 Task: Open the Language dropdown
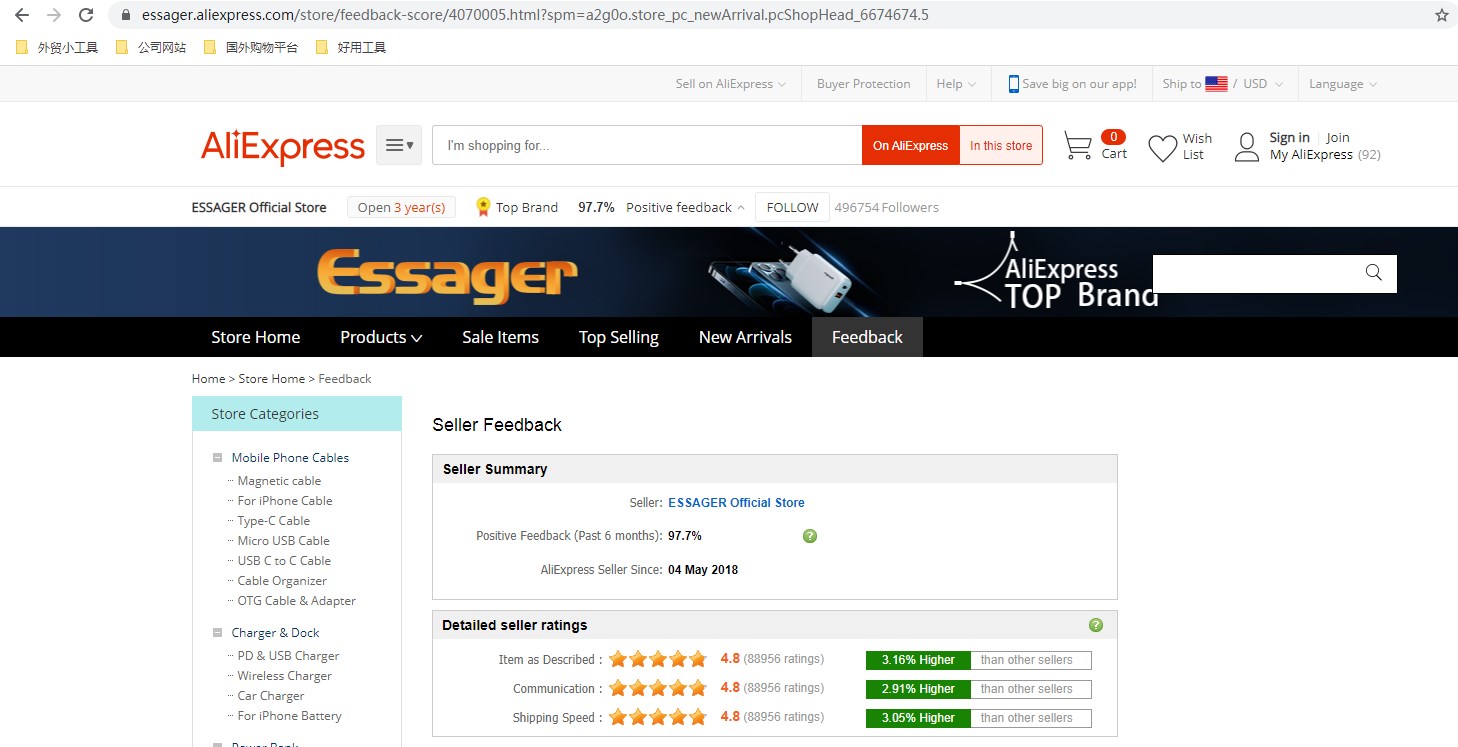1343,84
